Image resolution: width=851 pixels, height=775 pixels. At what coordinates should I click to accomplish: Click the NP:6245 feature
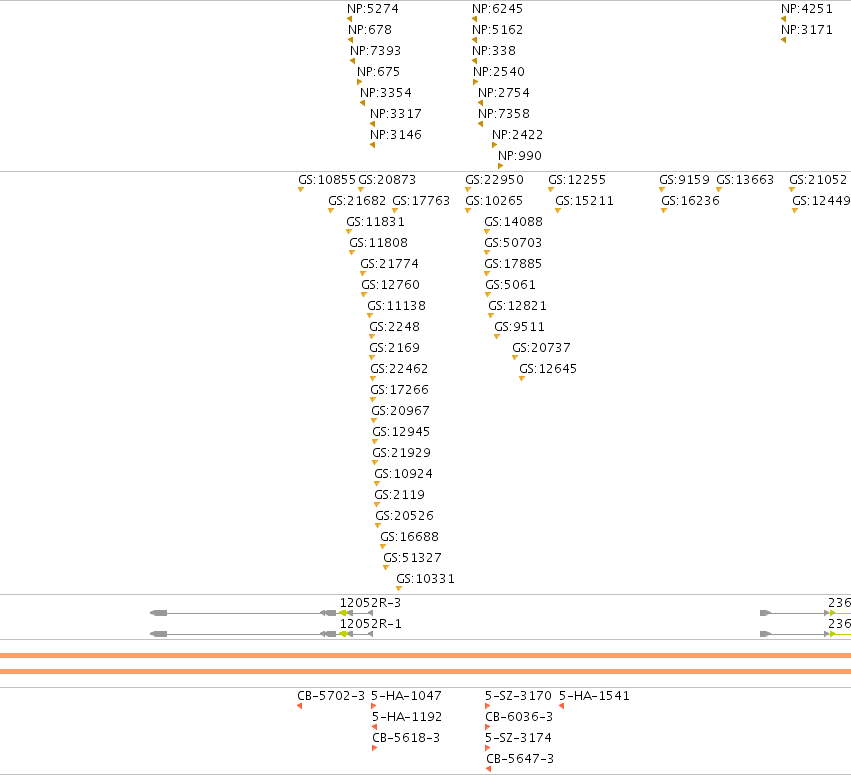point(498,9)
